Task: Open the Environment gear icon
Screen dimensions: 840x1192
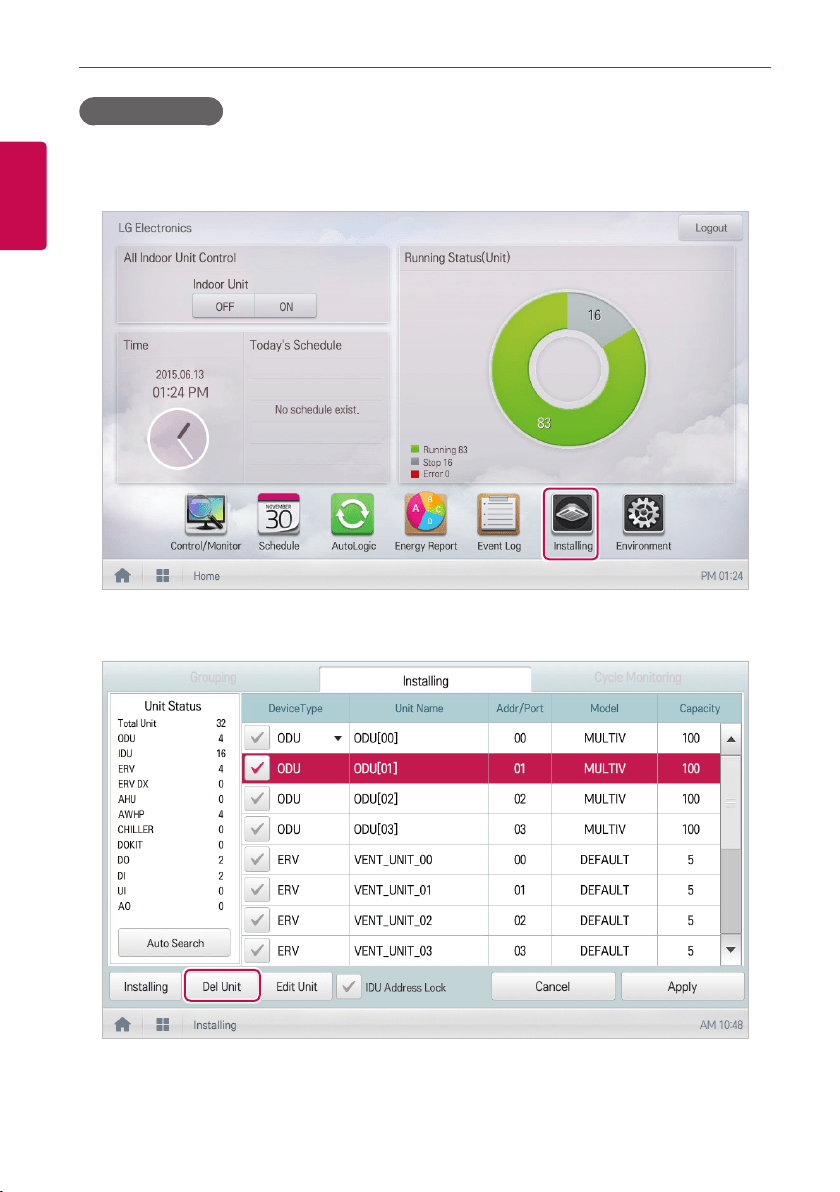Action: 644,514
